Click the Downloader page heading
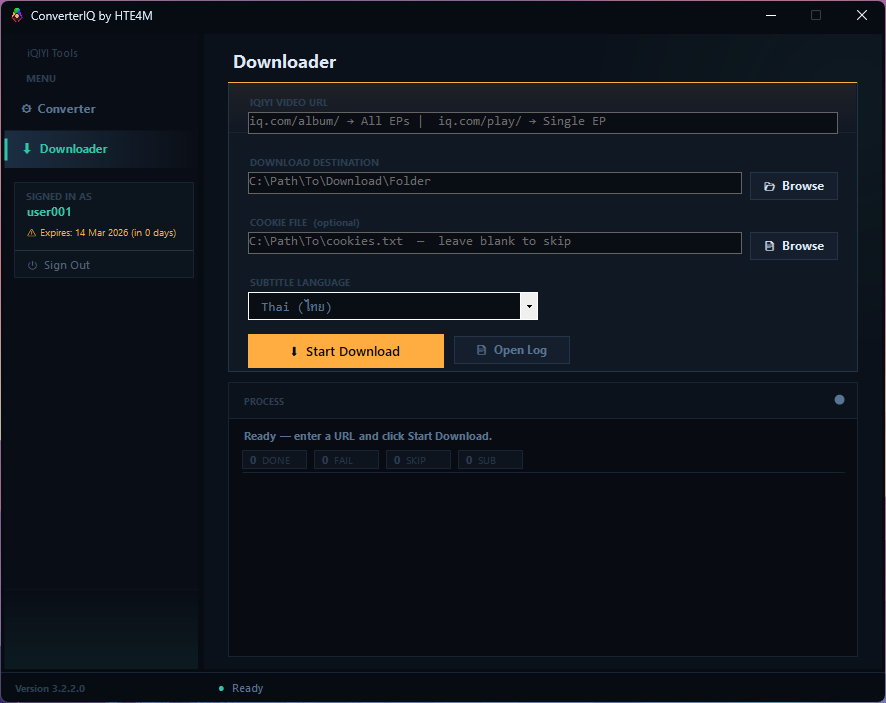The width and height of the screenshot is (886, 703). pyautogui.click(x=284, y=62)
